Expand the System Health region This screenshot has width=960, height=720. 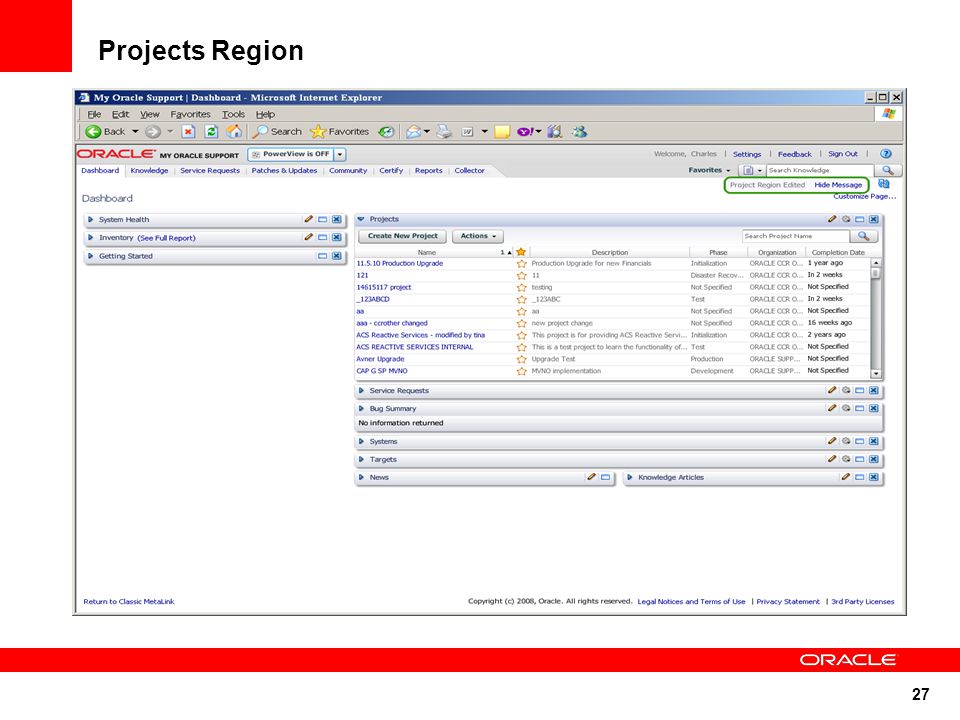(91, 219)
